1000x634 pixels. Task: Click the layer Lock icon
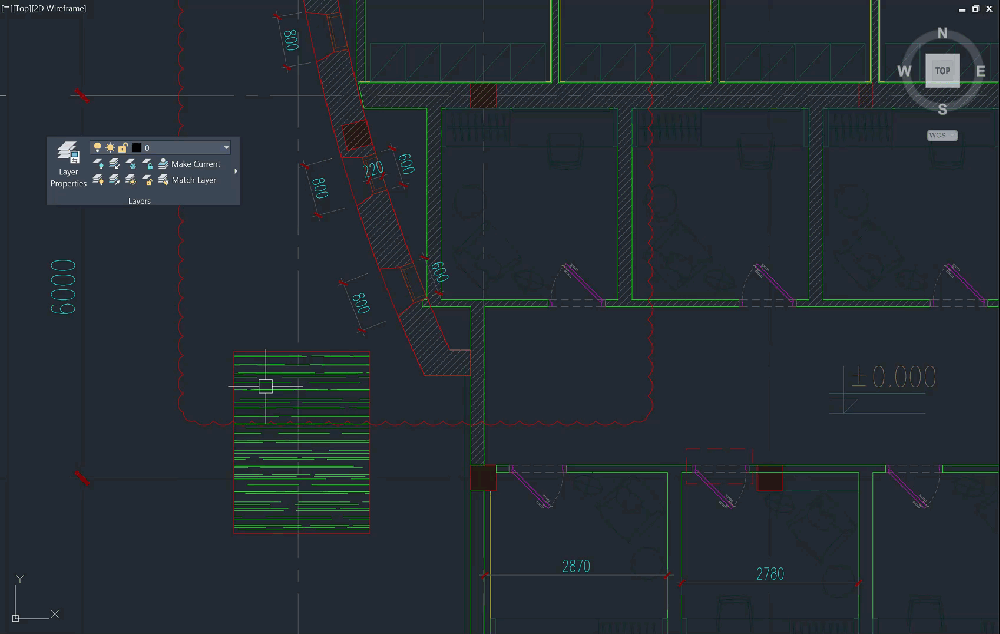click(x=147, y=164)
